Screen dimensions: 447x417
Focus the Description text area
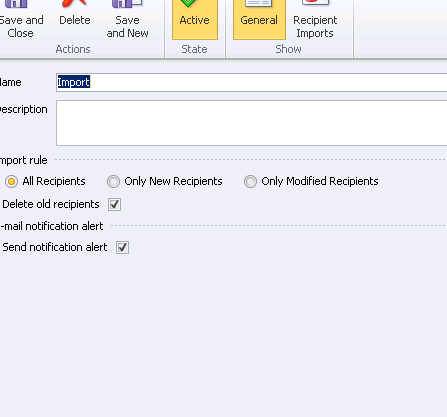[x=252, y=123]
